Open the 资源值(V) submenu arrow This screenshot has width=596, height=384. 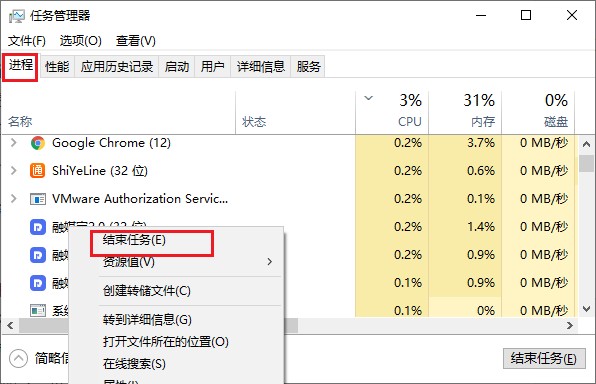point(269,262)
